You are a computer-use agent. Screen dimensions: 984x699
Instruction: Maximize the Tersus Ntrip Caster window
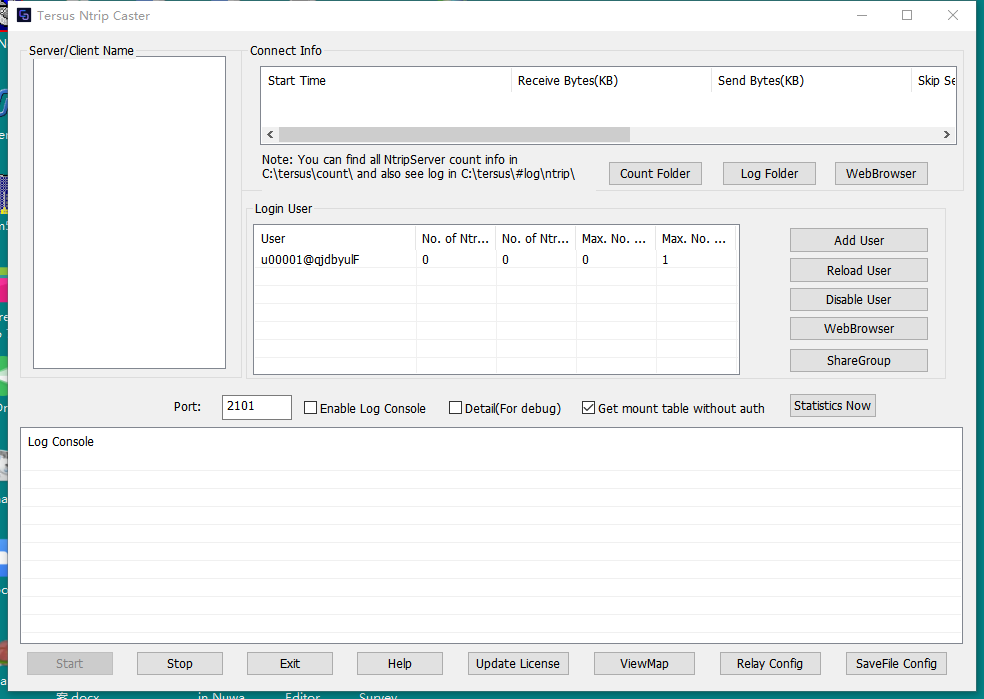(x=907, y=15)
